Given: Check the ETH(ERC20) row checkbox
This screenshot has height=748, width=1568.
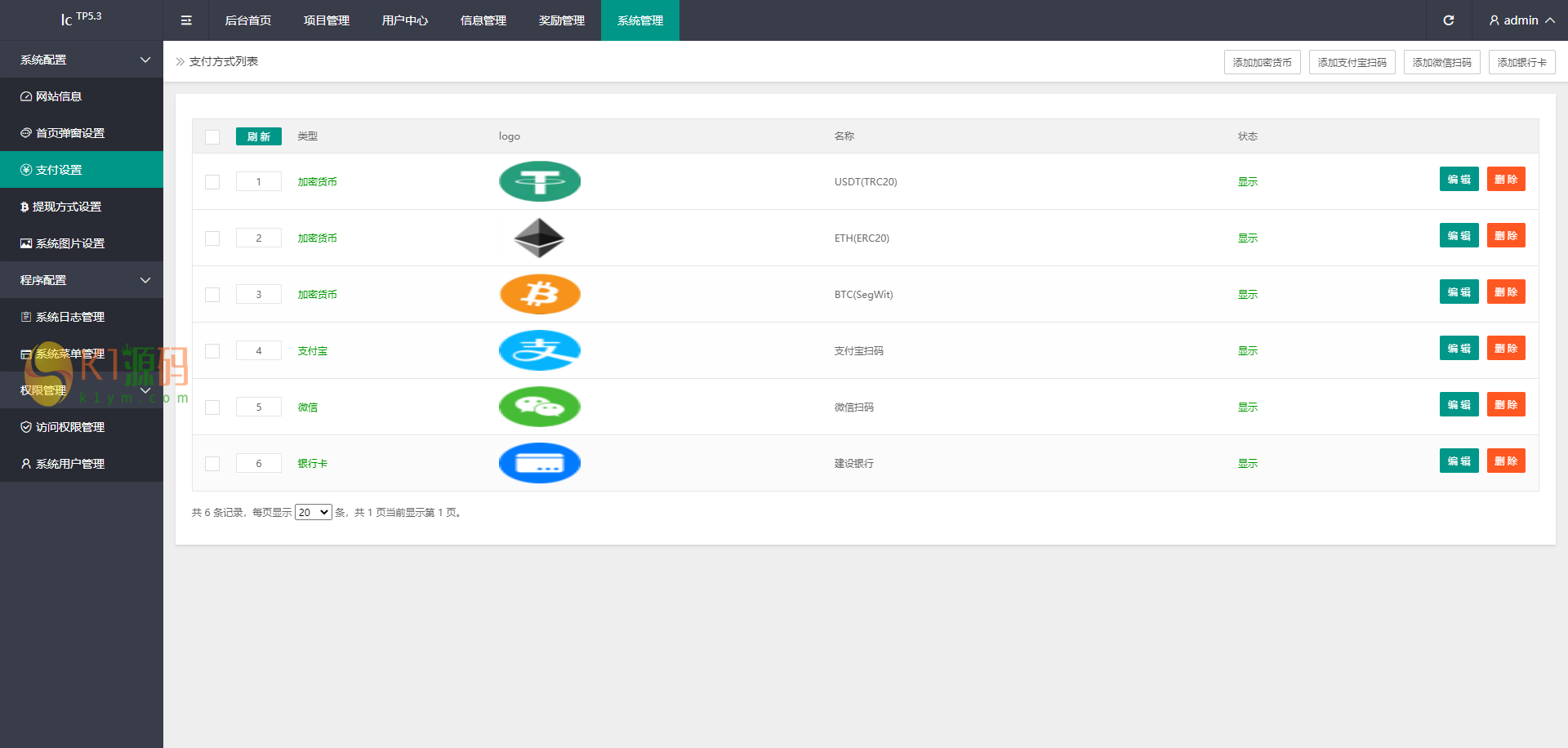Looking at the screenshot, I should tap(212, 238).
